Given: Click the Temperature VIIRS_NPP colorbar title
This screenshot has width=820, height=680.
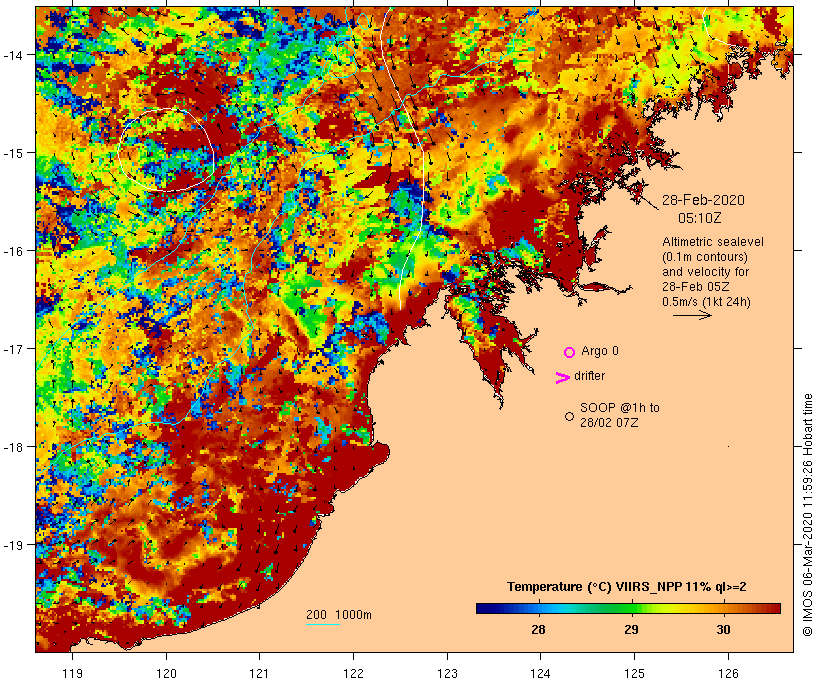Looking at the screenshot, I should [627, 587].
